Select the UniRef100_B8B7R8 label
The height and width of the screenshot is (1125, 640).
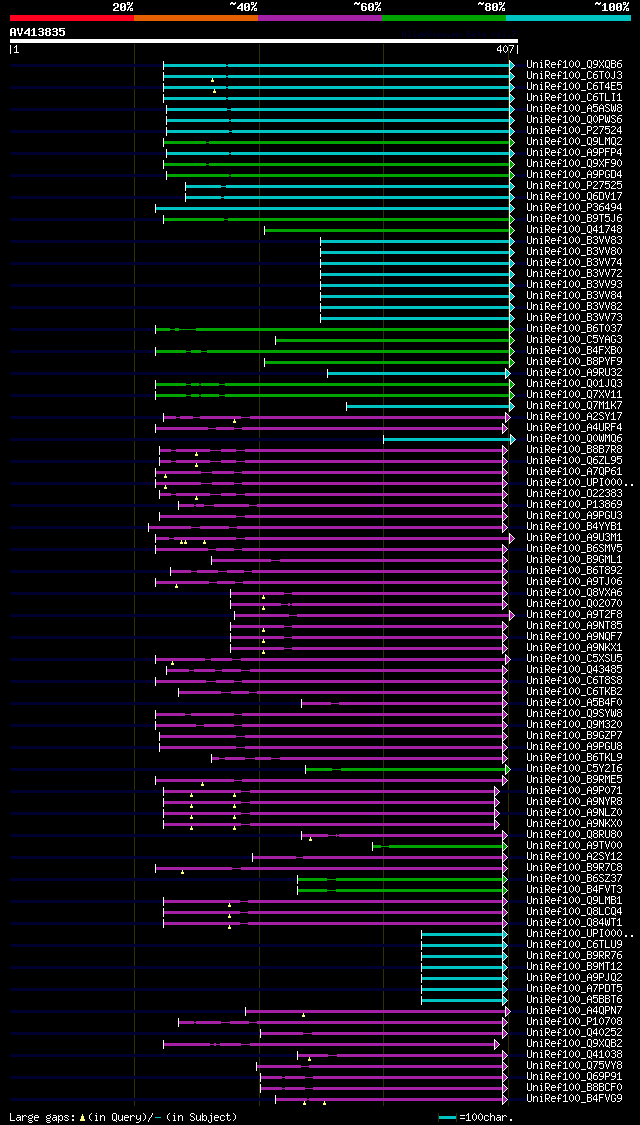tap(574, 450)
